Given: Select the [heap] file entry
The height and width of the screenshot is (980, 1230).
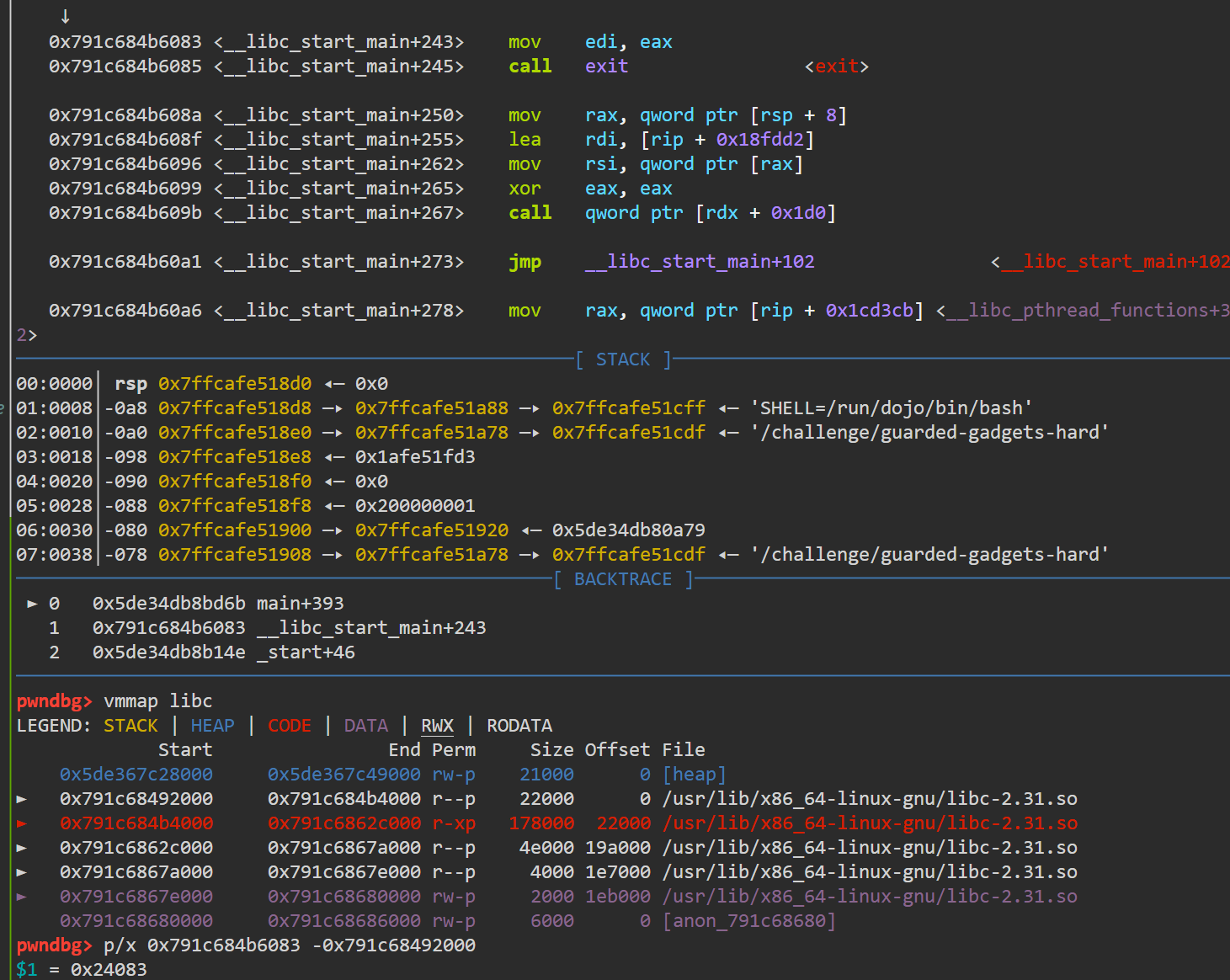Looking at the screenshot, I should [695, 775].
